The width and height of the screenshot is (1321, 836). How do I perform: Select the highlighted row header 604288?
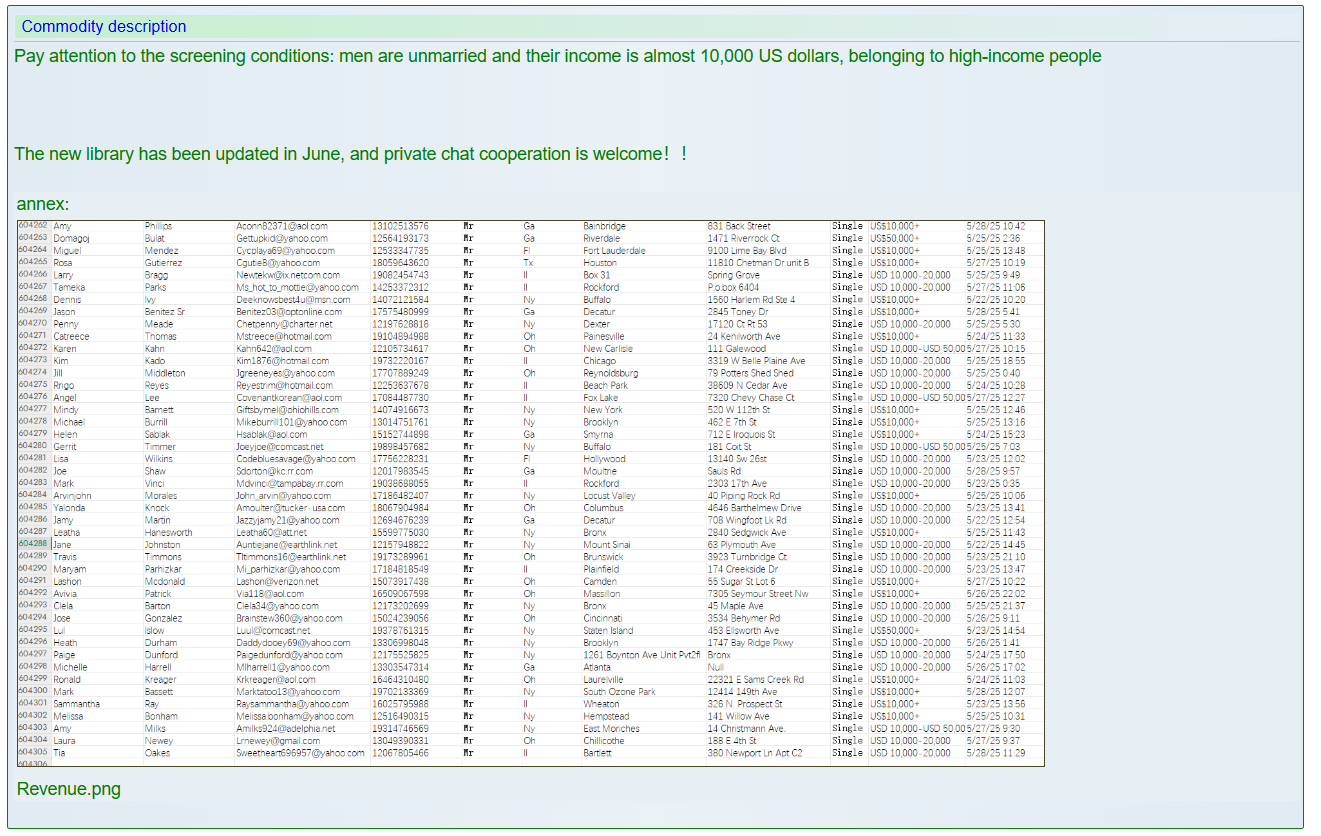pos(33,544)
